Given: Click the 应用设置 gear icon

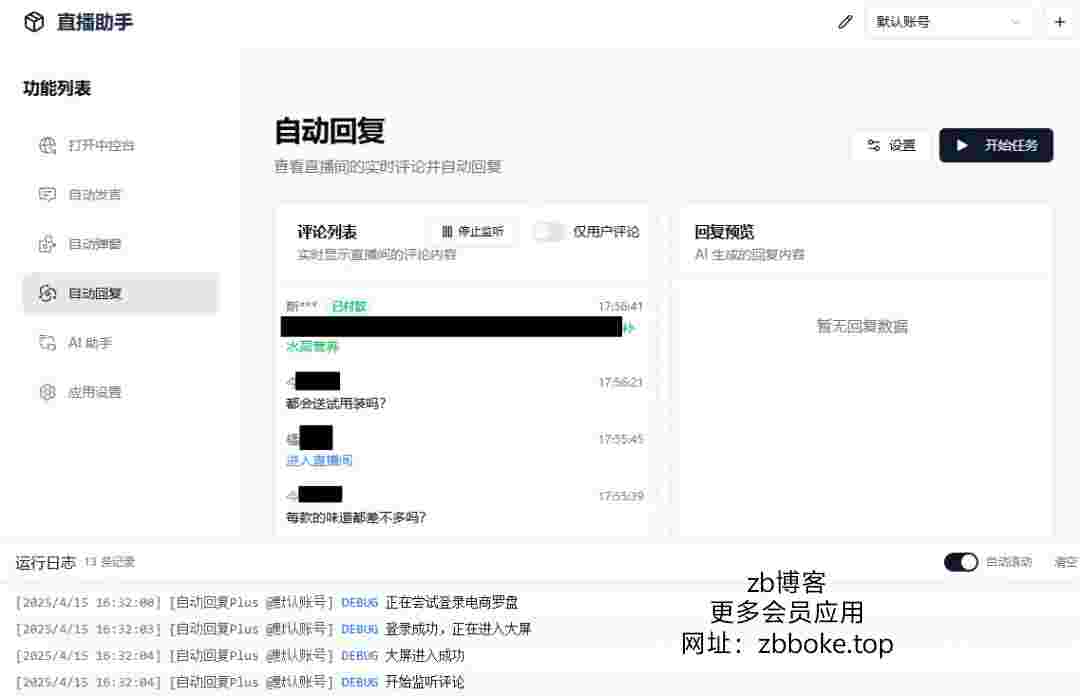Looking at the screenshot, I should point(48,392).
